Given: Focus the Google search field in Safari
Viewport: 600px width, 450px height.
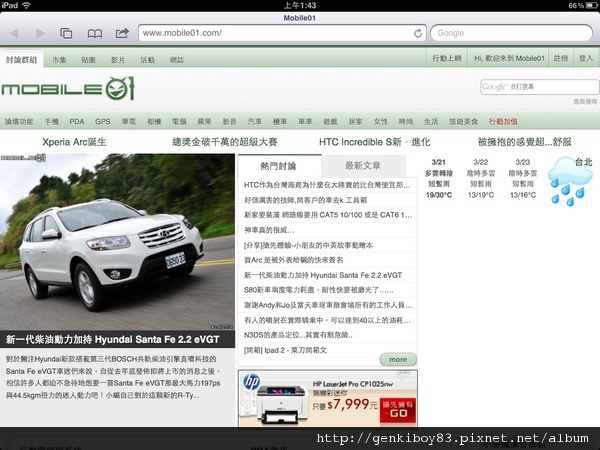Looking at the screenshot, I should (512, 33).
